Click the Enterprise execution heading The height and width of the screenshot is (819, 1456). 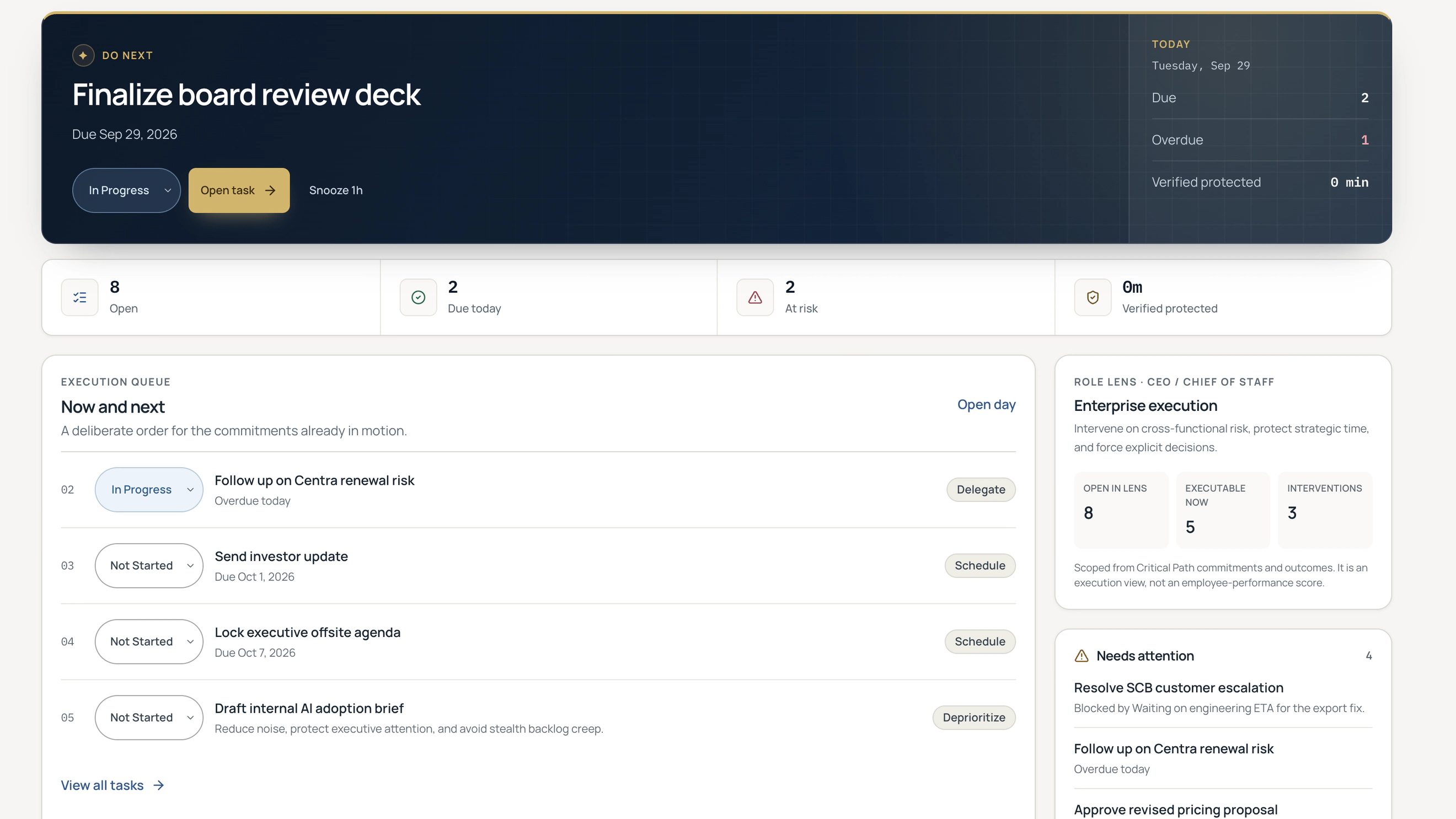1145,406
